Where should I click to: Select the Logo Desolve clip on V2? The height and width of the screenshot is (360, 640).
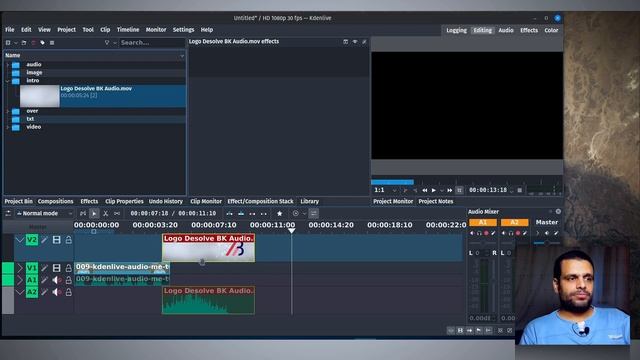pos(209,247)
